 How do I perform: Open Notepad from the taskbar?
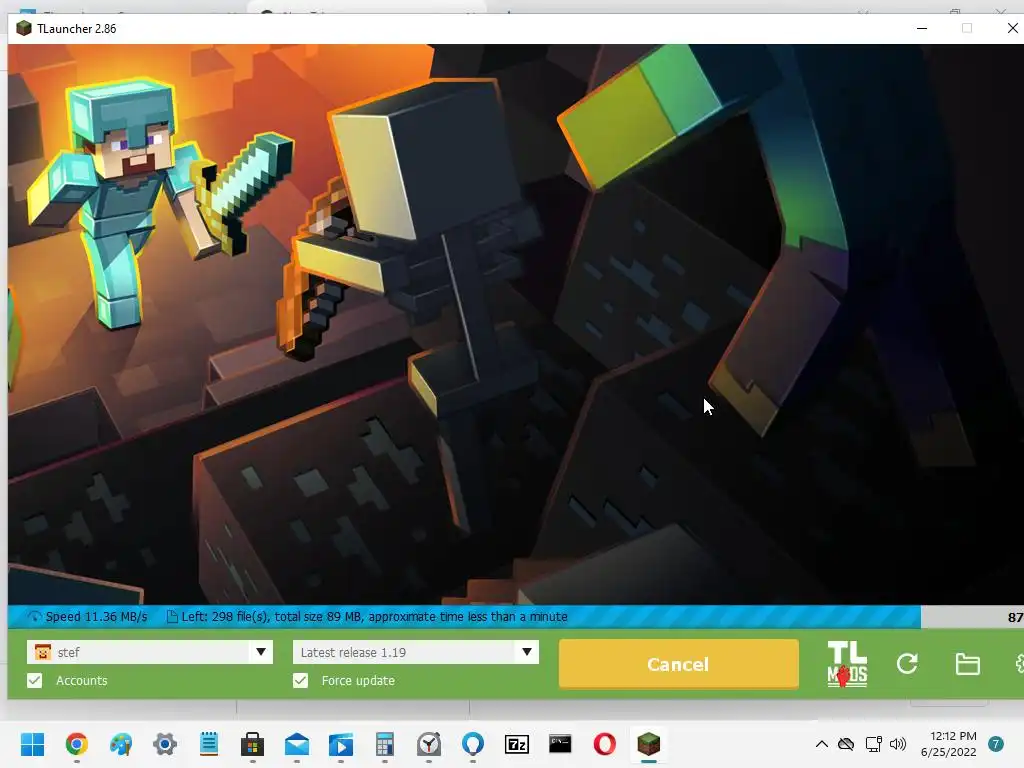[209, 744]
